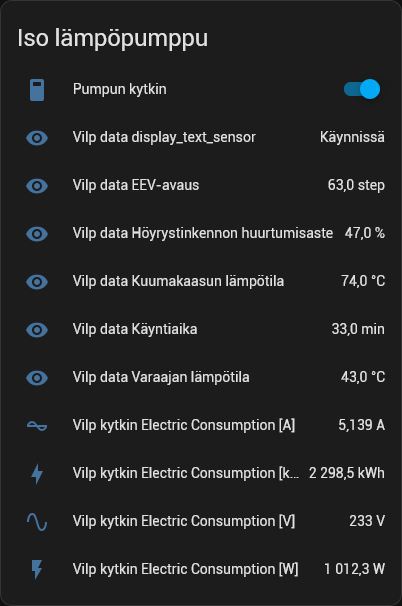Click eye icon for Kuumakaasun lämpötila

coord(37,281)
